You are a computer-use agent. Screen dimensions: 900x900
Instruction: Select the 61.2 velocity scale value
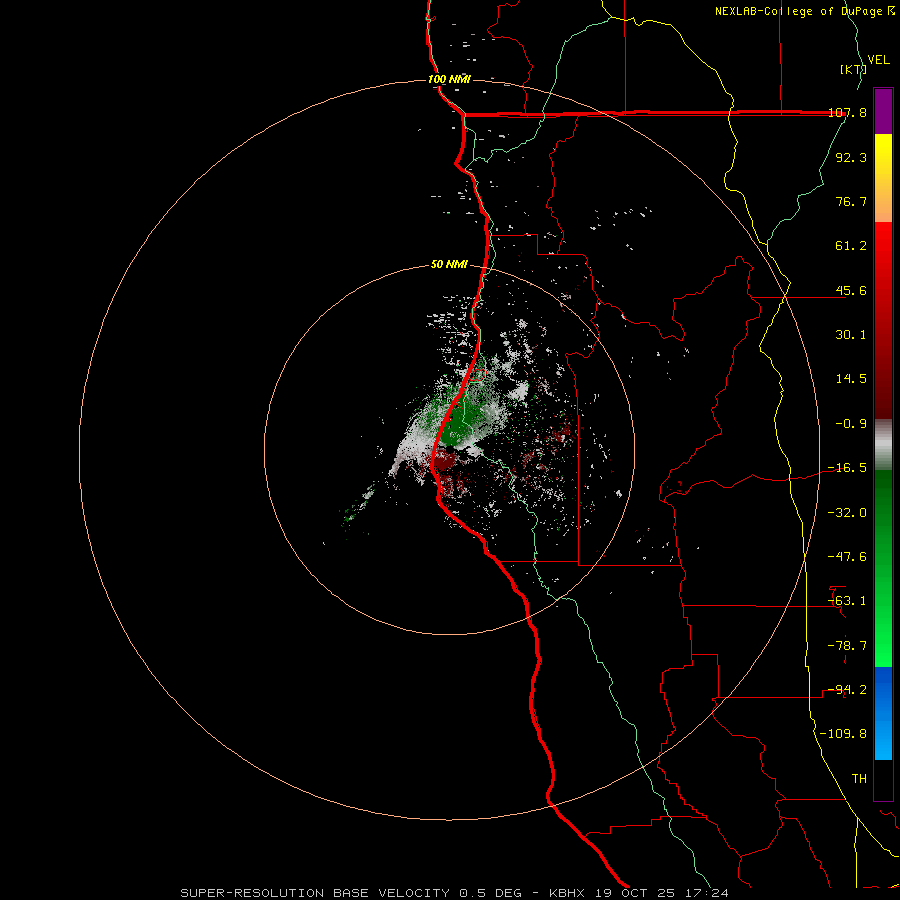[x=851, y=246]
